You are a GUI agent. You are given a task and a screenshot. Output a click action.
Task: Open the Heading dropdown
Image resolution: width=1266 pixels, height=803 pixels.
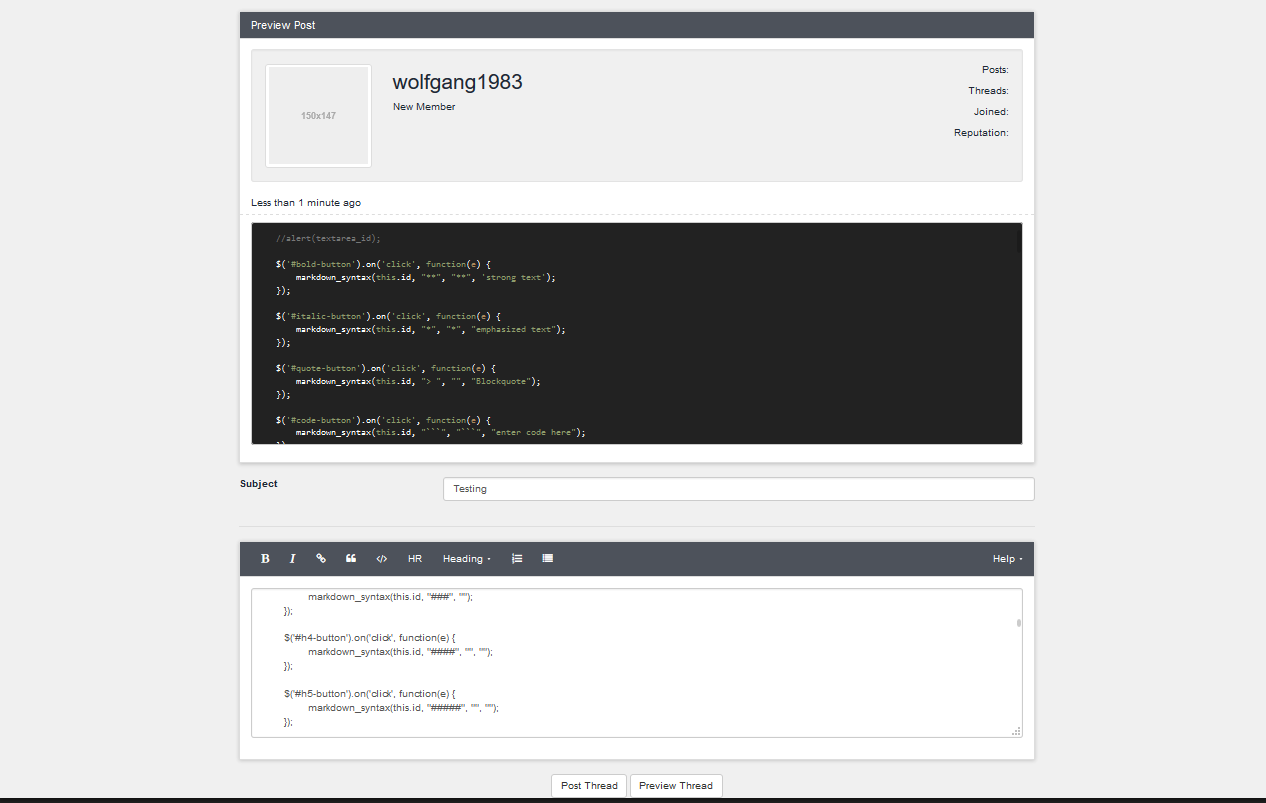pyautogui.click(x=467, y=559)
